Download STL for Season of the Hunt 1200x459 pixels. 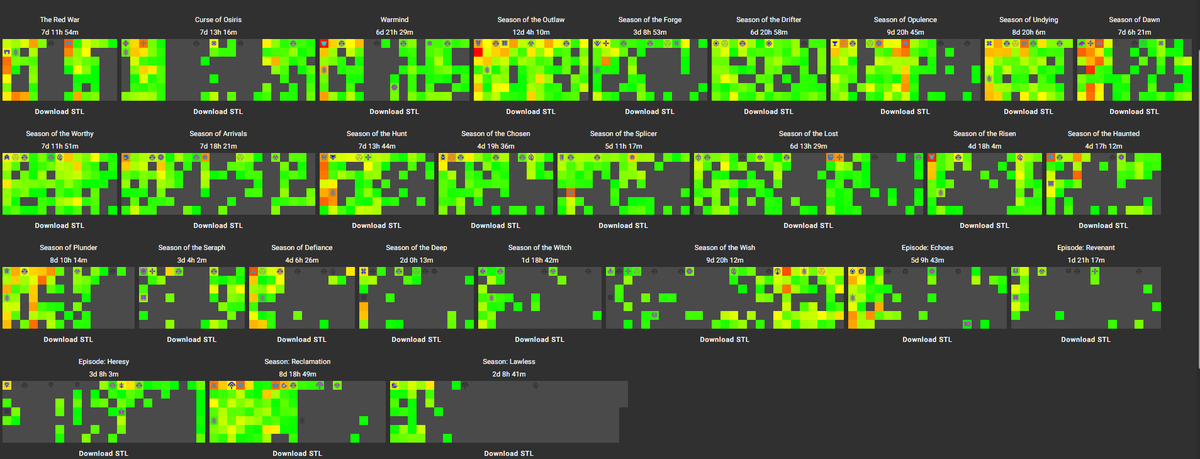tap(377, 225)
